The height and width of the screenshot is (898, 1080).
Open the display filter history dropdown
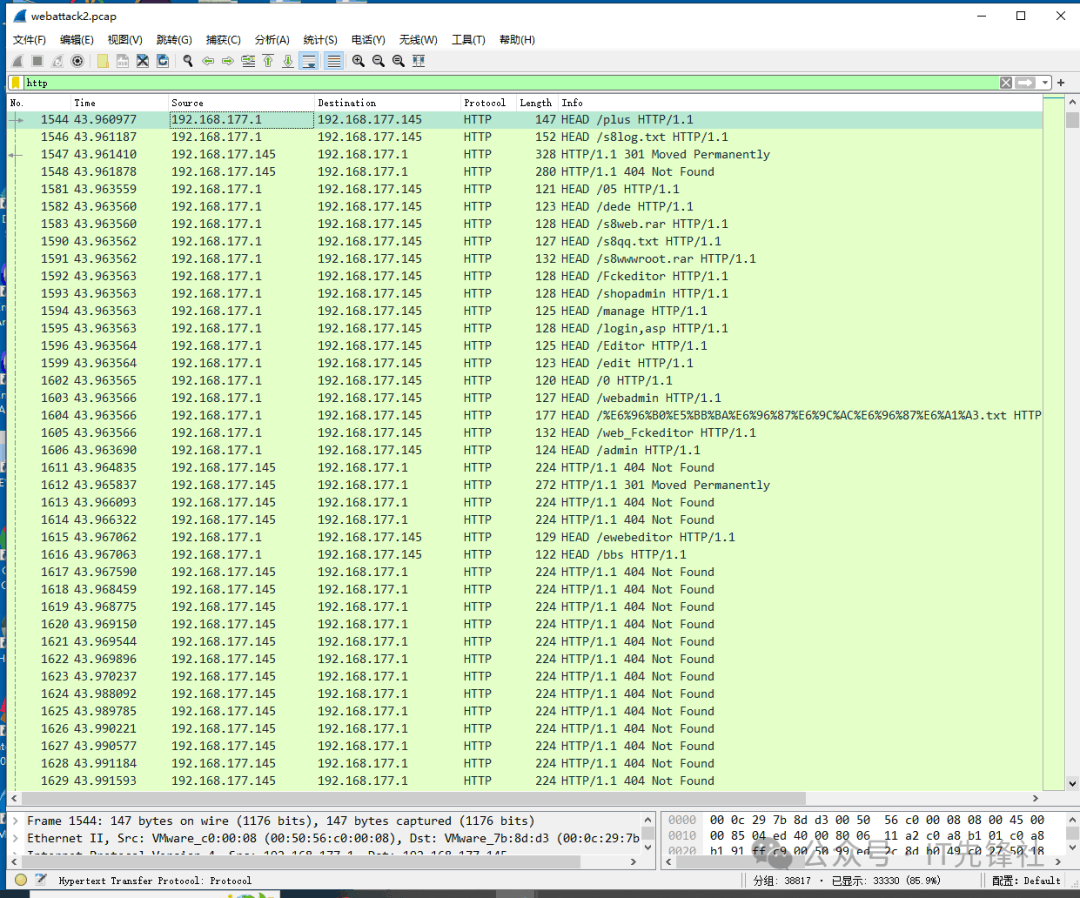pyautogui.click(x=1045, y=83)
